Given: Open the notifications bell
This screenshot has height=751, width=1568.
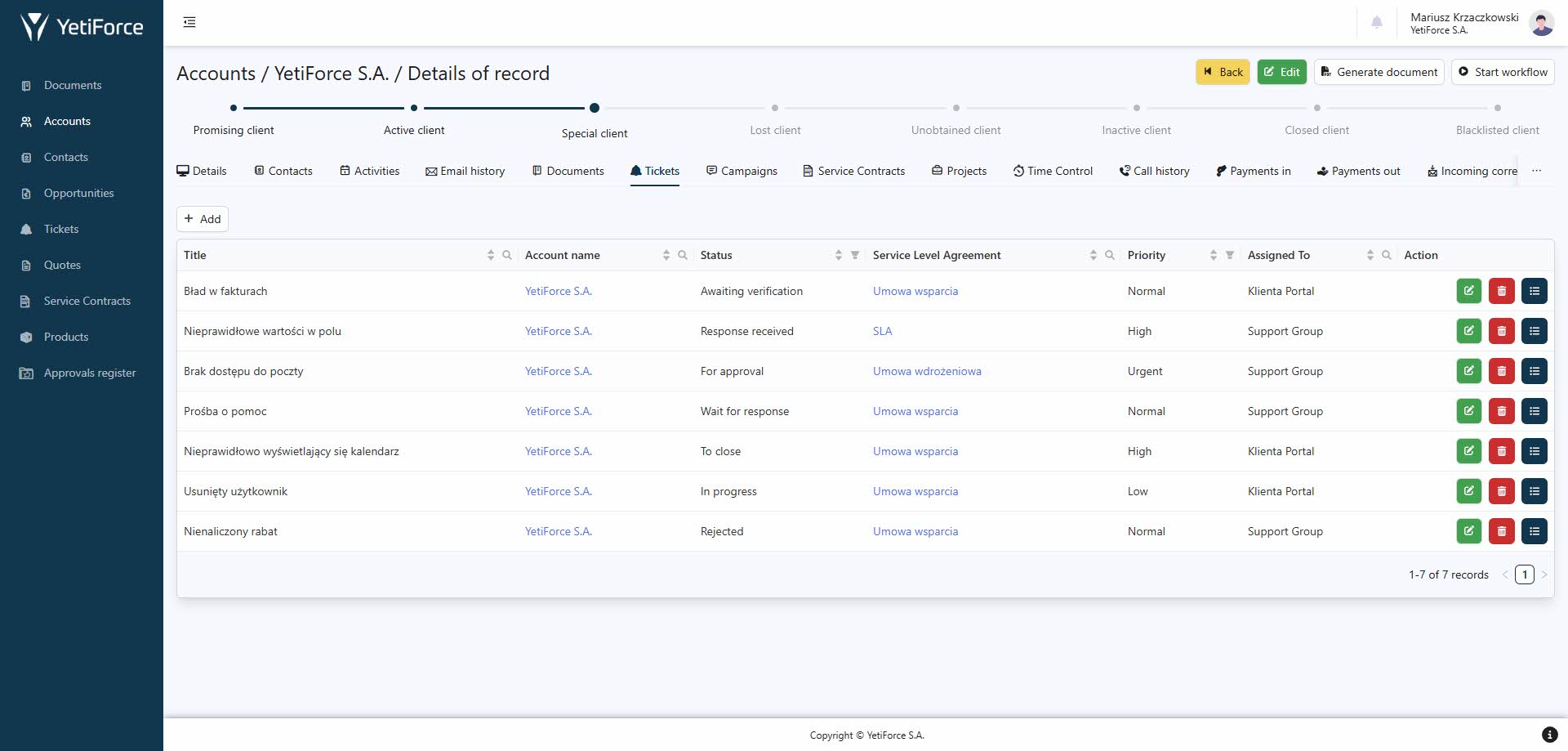Looking at the screenshot, I should pyautogui.click(x=1377, y=22).
